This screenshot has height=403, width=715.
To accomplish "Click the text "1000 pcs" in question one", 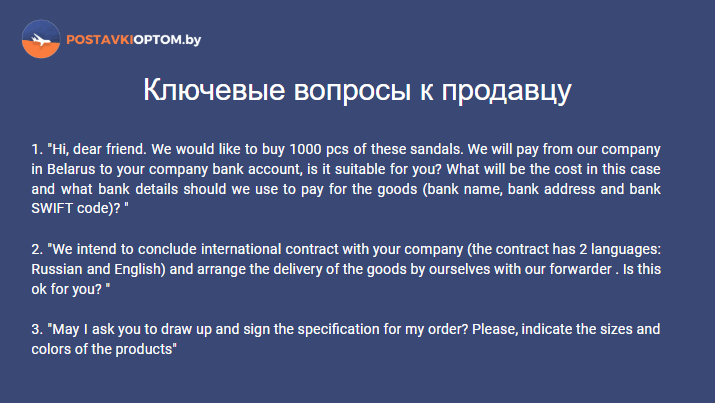I will click(318, 149).
